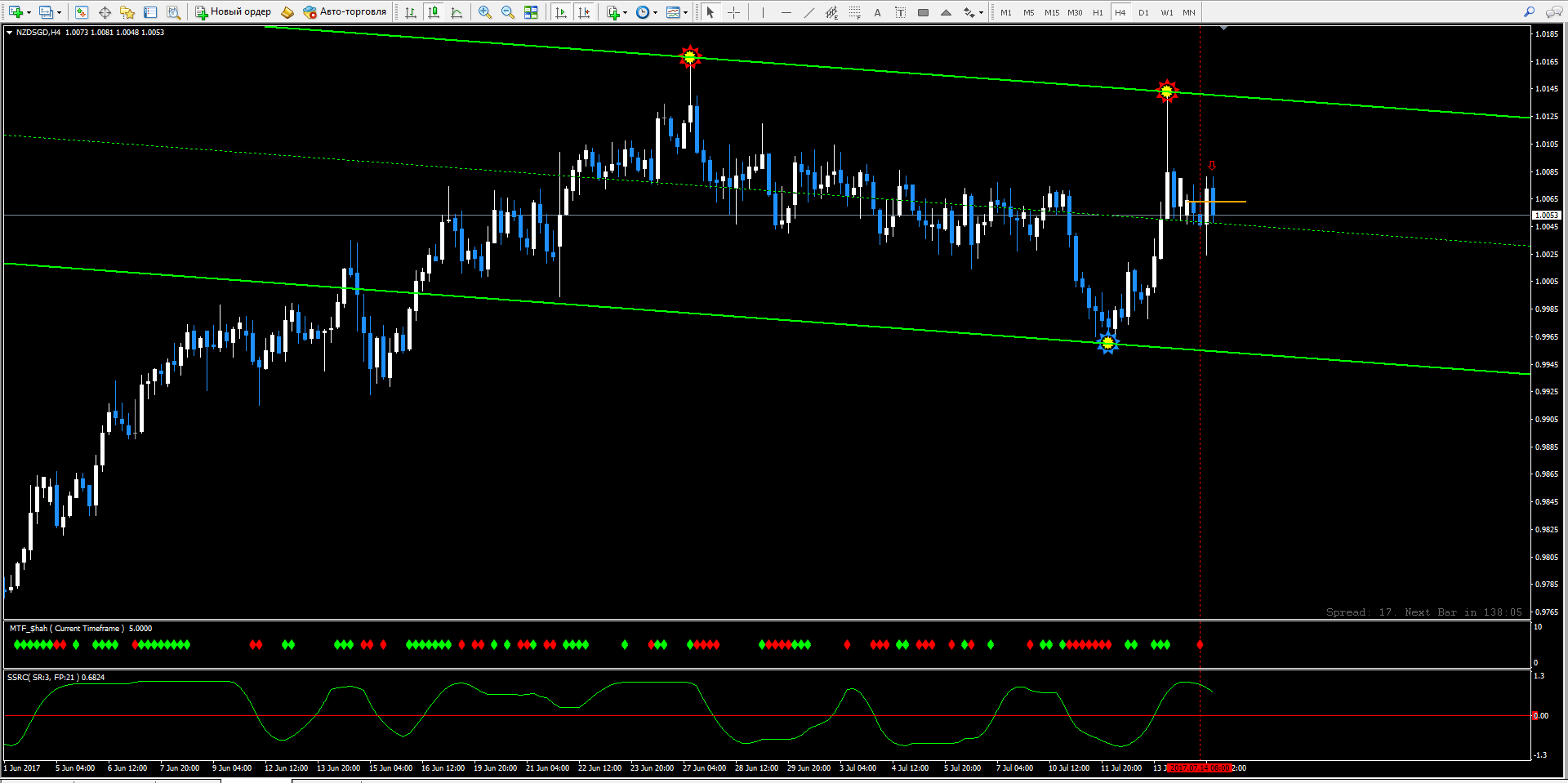Click the New Chart icon
The width and height of the screenshot is (1568, 783).
click(16, 12)
